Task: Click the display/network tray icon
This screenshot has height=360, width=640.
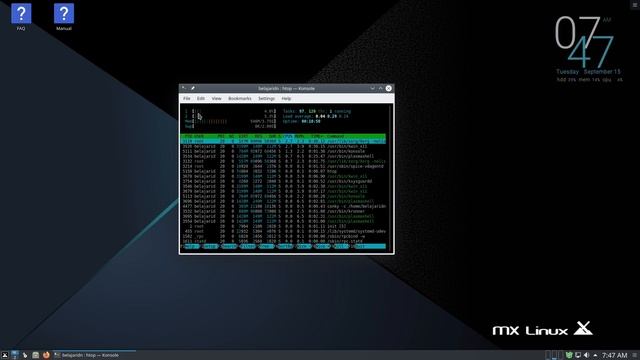Action: tap(578, 355)
